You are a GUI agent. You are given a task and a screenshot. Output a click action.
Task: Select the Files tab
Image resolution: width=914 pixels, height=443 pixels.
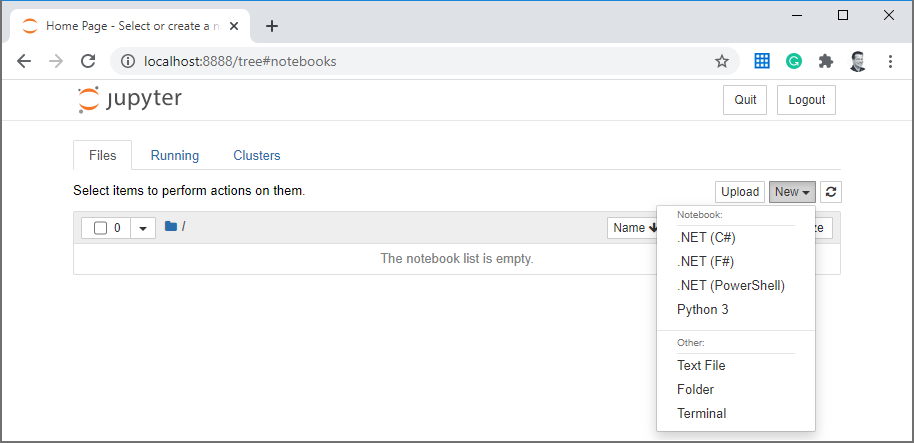click(x=103, y=156)
